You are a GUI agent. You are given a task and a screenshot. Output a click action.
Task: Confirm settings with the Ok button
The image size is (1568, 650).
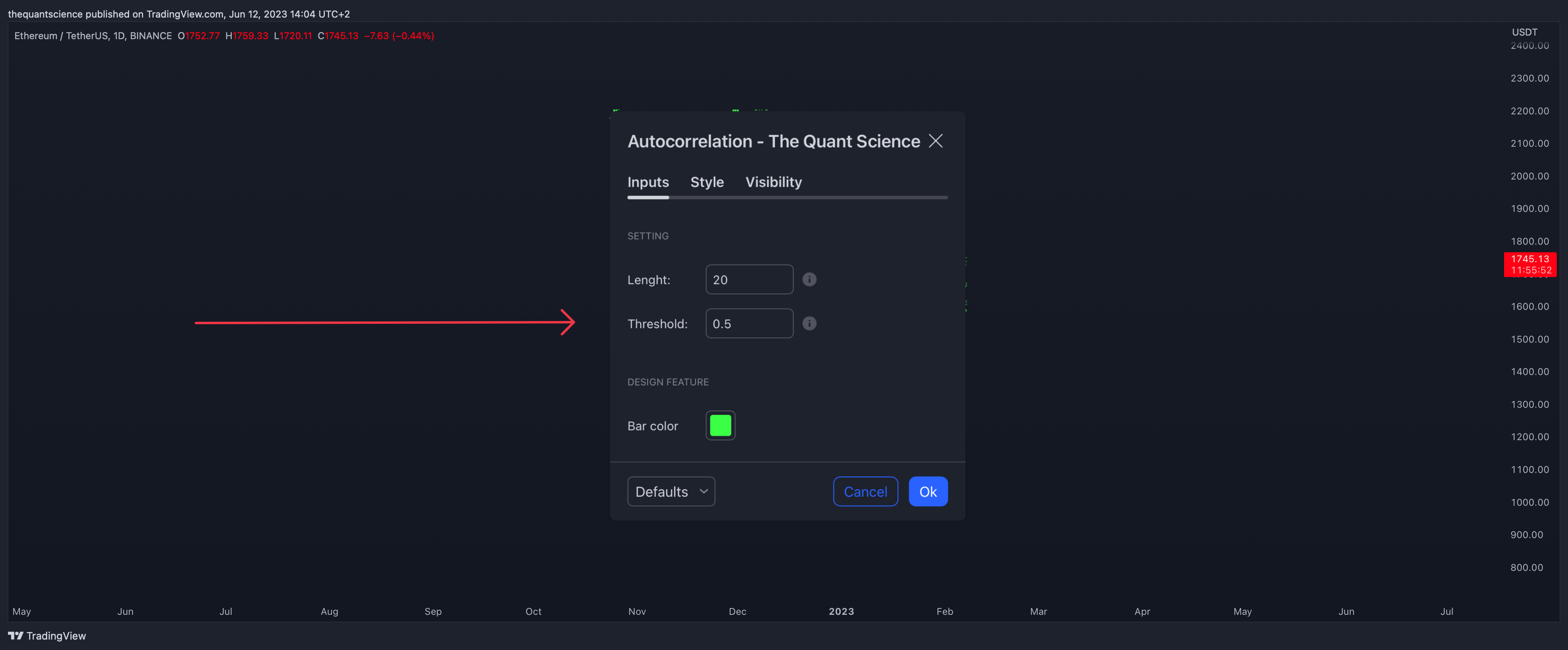(x=927, y=492)
